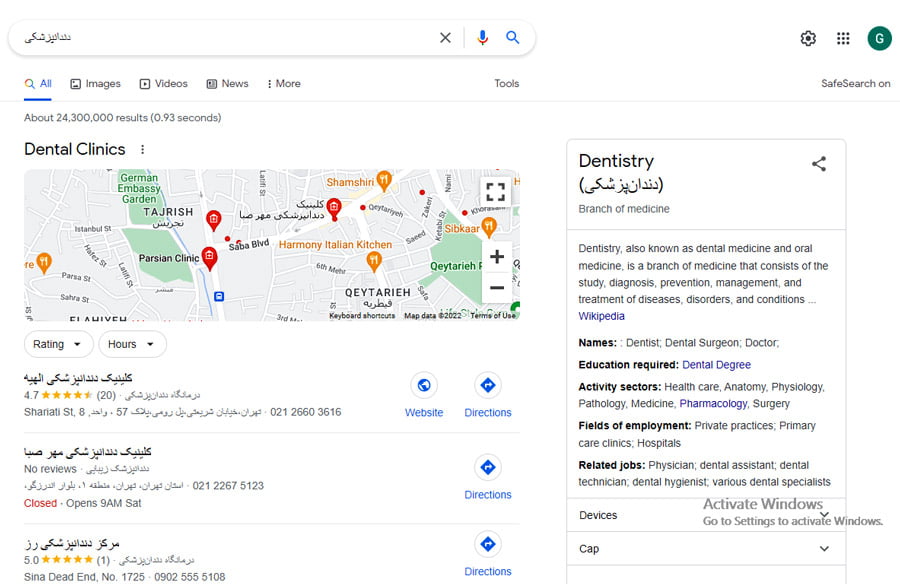Open the Wikipedia link in Dentistry panel
This screenshot has width=900, height=584.
[601, 316]
